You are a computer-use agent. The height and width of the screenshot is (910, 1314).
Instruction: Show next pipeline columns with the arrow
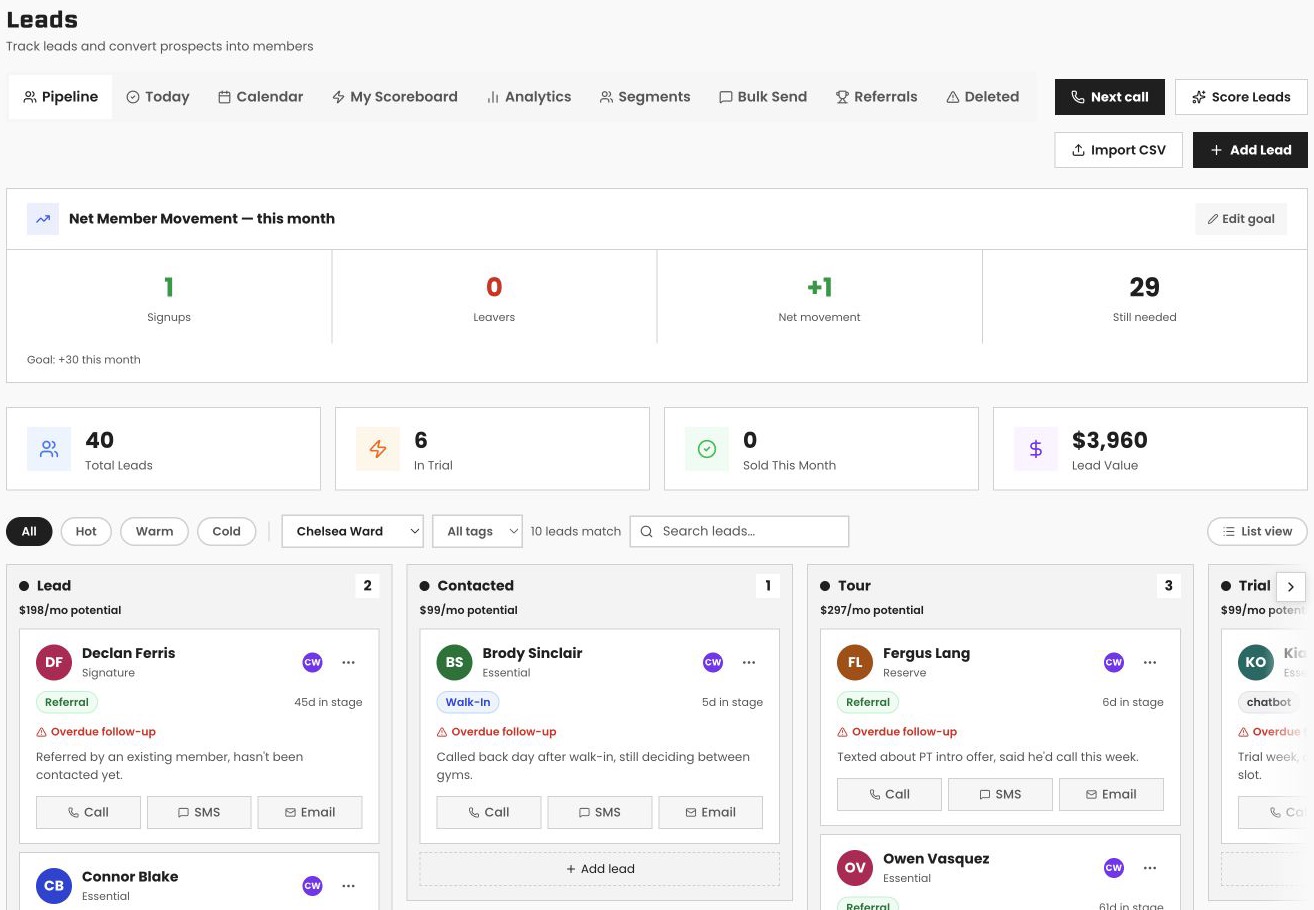pyautogui.click(x=1291, y=587)
